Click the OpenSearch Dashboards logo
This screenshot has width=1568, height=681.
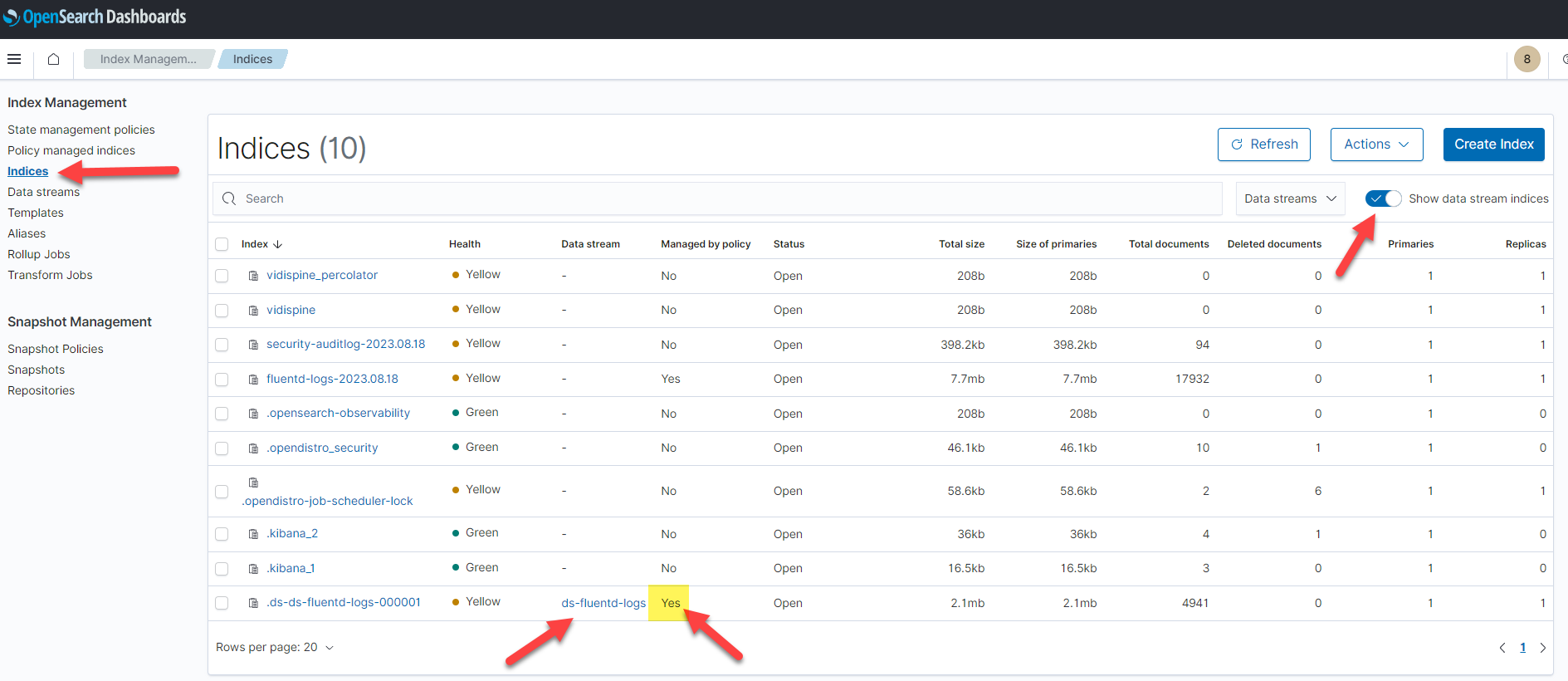tap(95, 17)
